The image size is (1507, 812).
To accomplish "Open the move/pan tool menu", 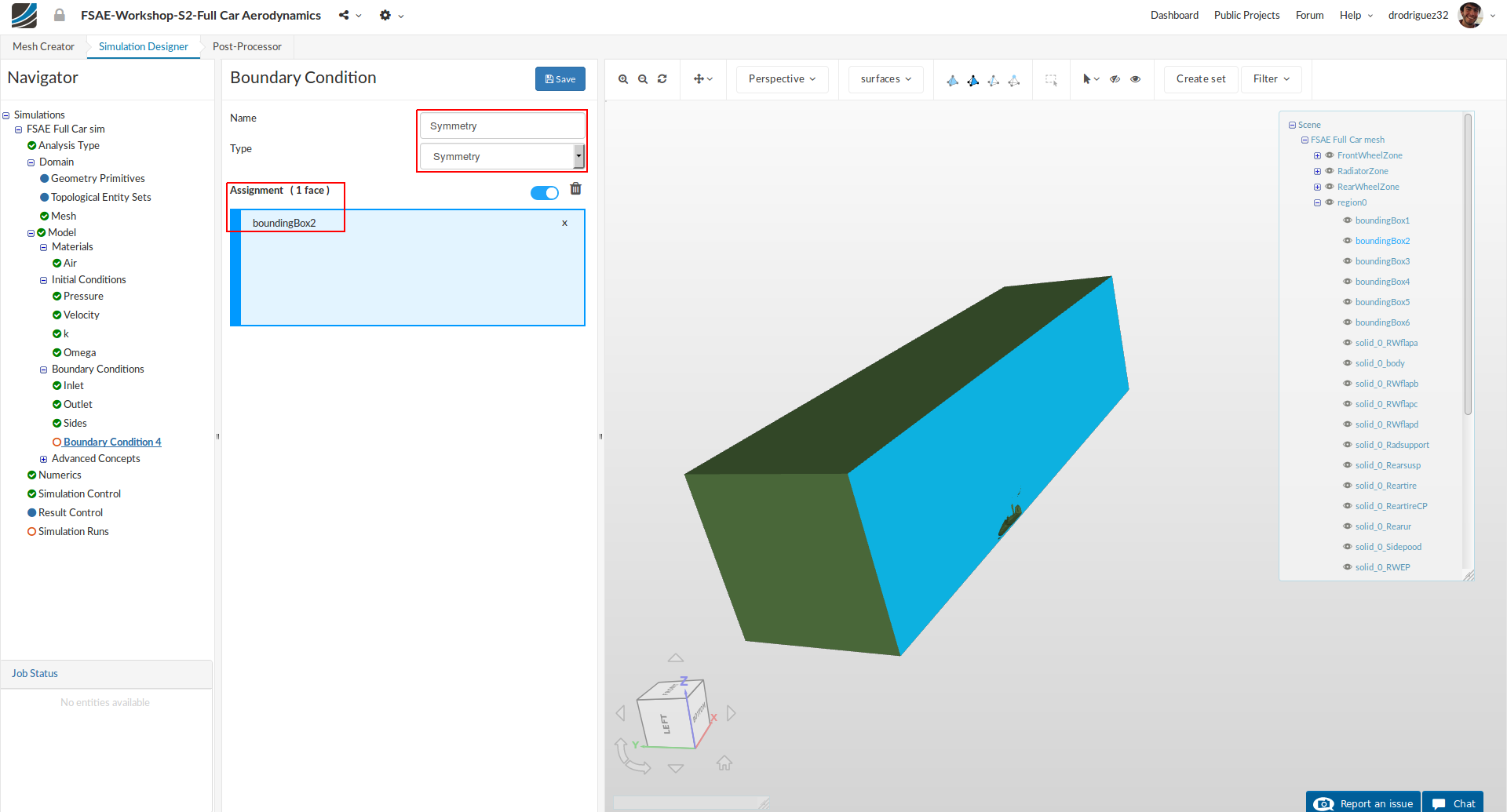I will [x=703, y=79].
